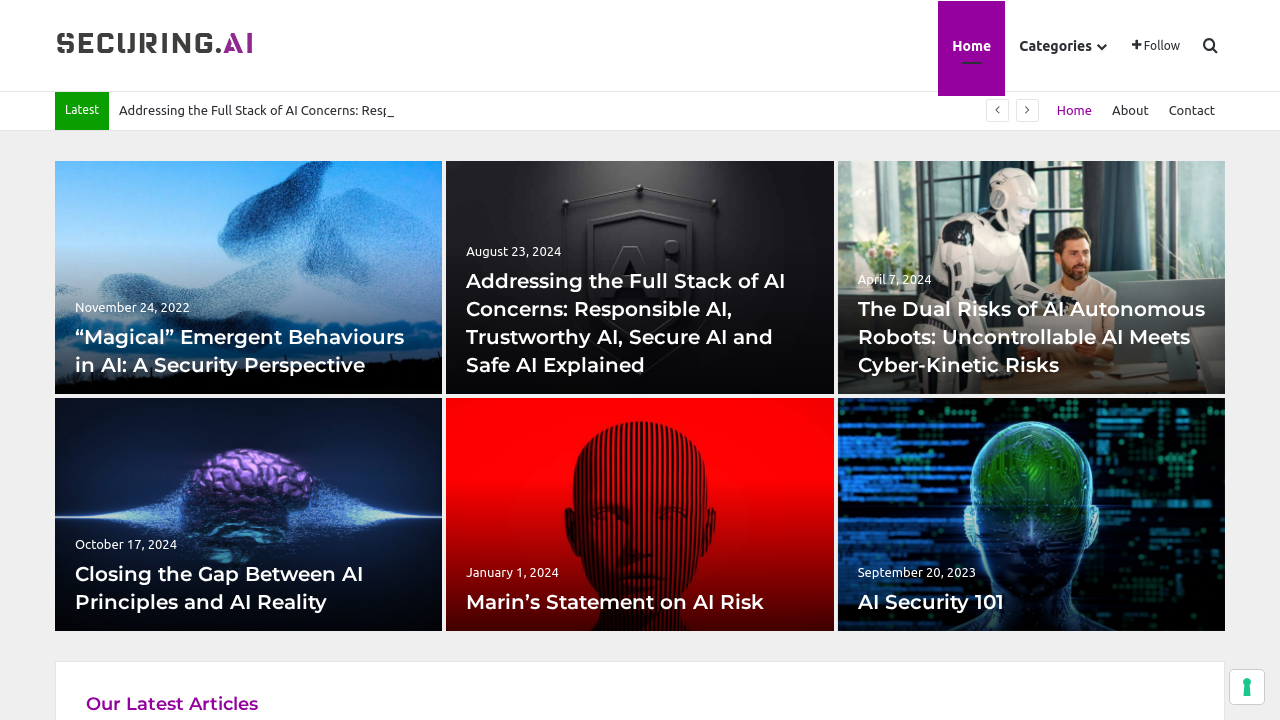Open Addressing the Full Stack article title
1280x720 pixels.
coord(625,323)
